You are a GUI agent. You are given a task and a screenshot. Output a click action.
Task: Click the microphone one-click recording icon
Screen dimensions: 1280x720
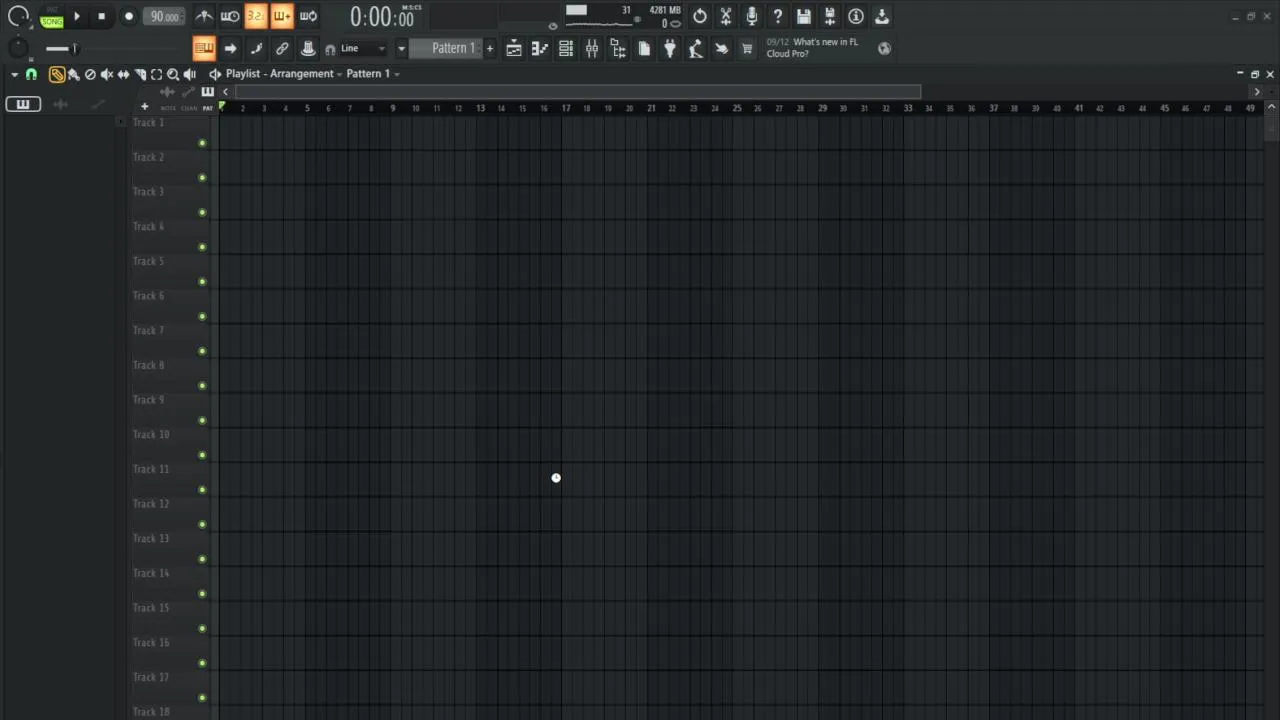[x=752, y=16]
